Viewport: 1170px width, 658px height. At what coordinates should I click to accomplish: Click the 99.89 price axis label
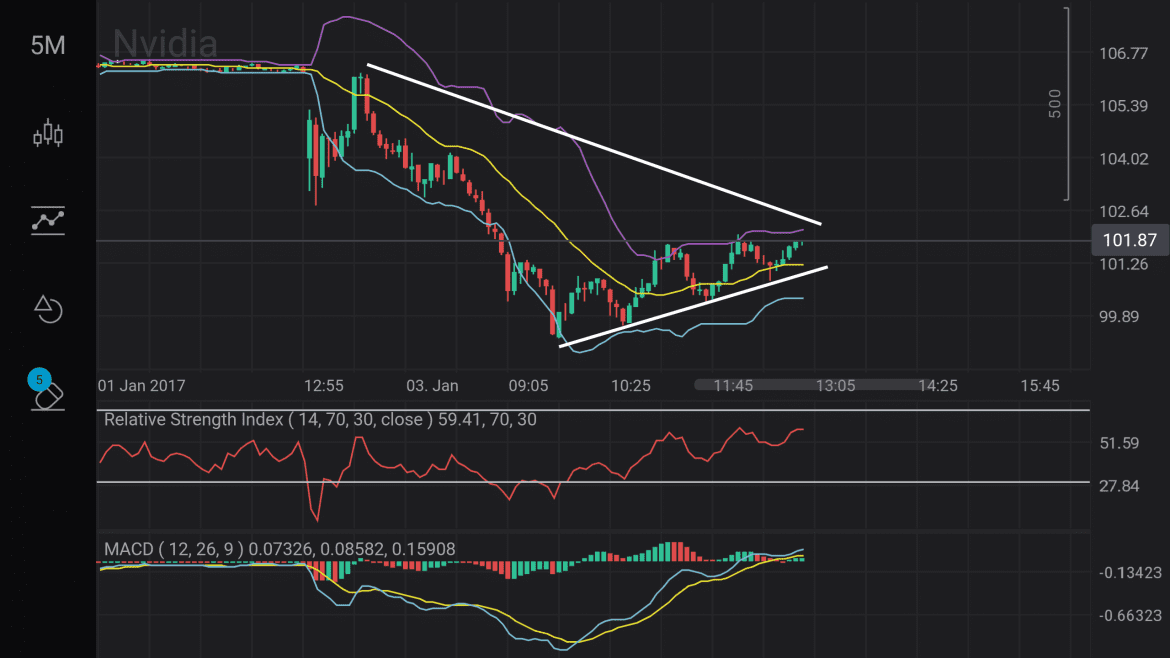pyautogui.click(x=1119, y=316)
